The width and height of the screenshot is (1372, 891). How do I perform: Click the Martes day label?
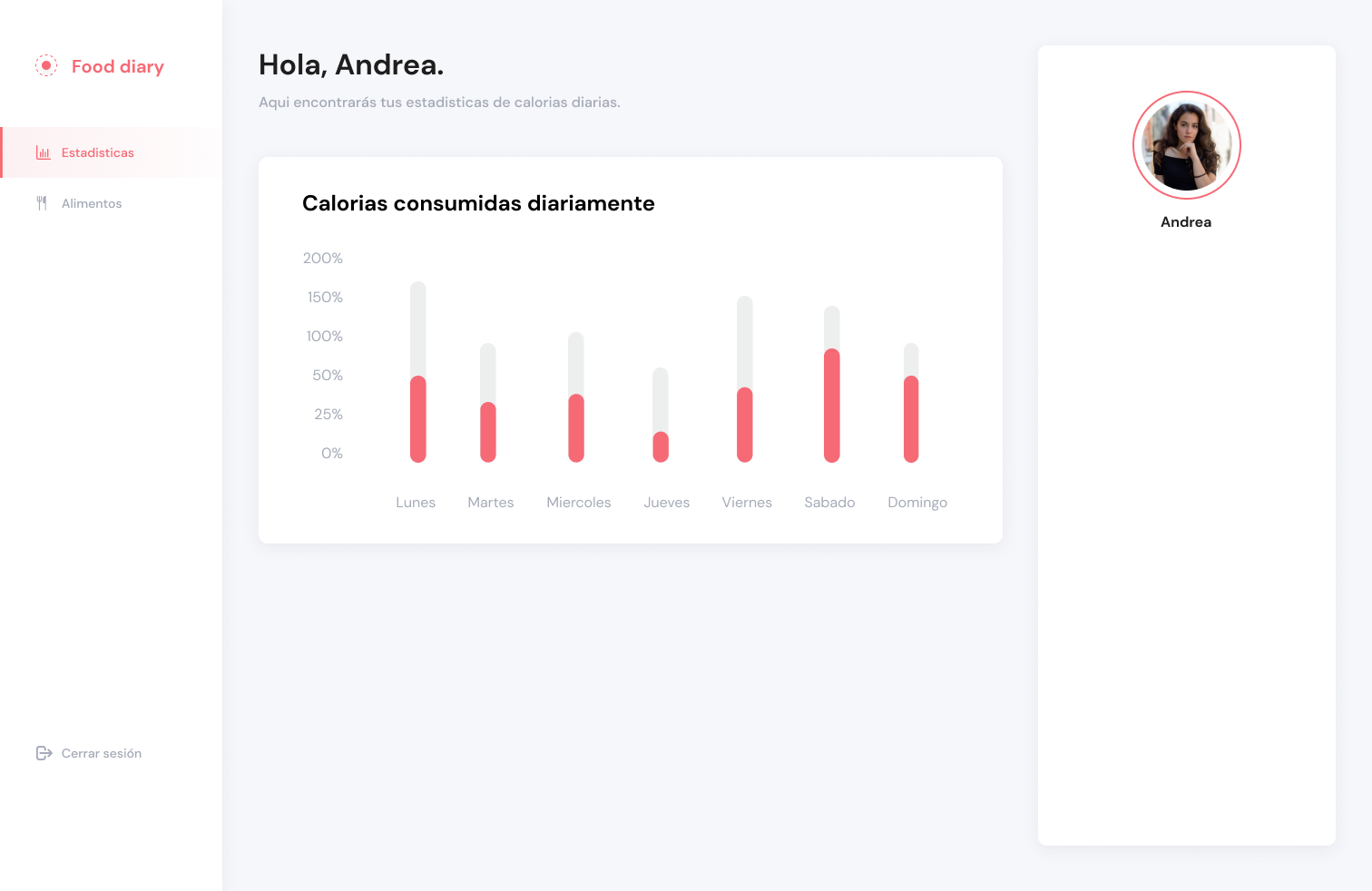(x=491, y=503)
